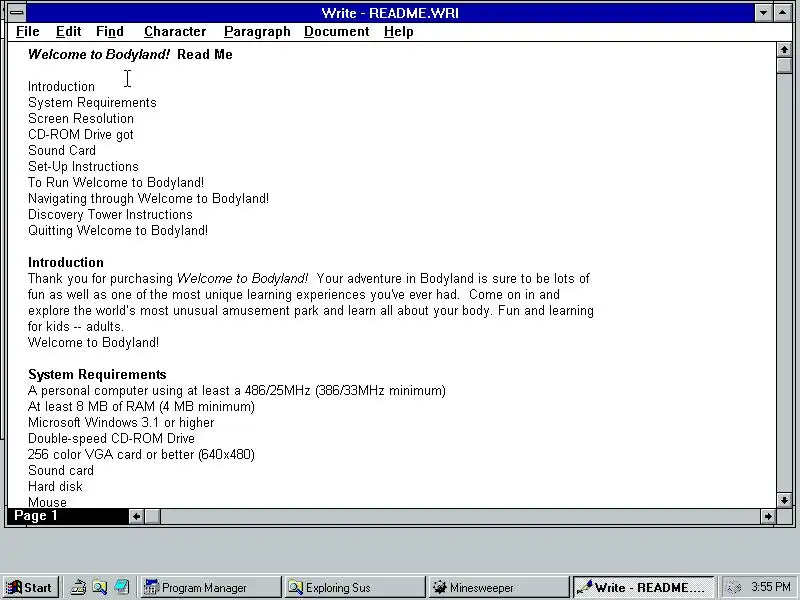Switch to Program Manager in taskbar
800x600 pixels.
(210, 588)
